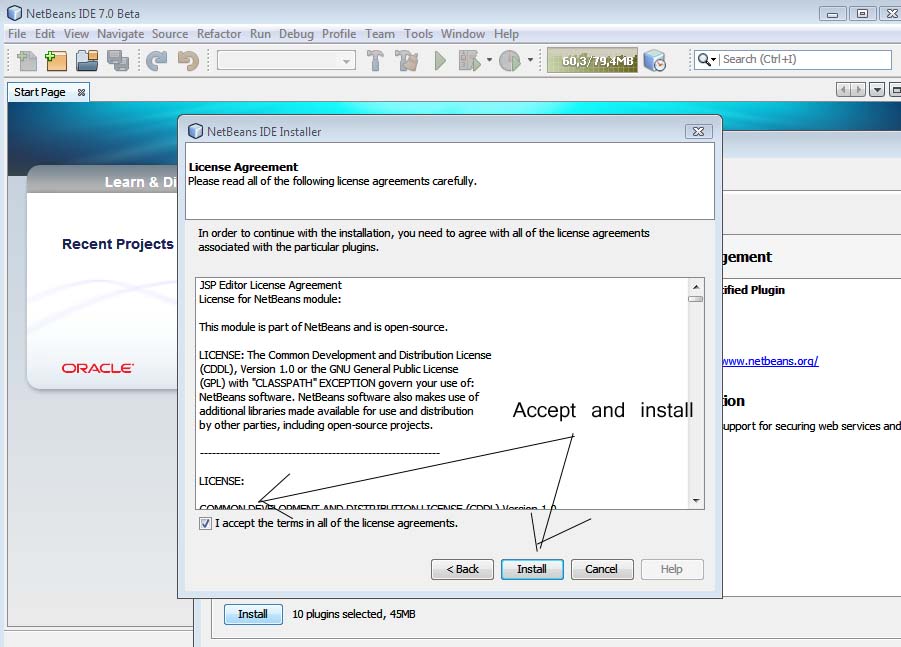Click the Save All toolbar icon
The image size is (901, 647).
click(118, 60)
